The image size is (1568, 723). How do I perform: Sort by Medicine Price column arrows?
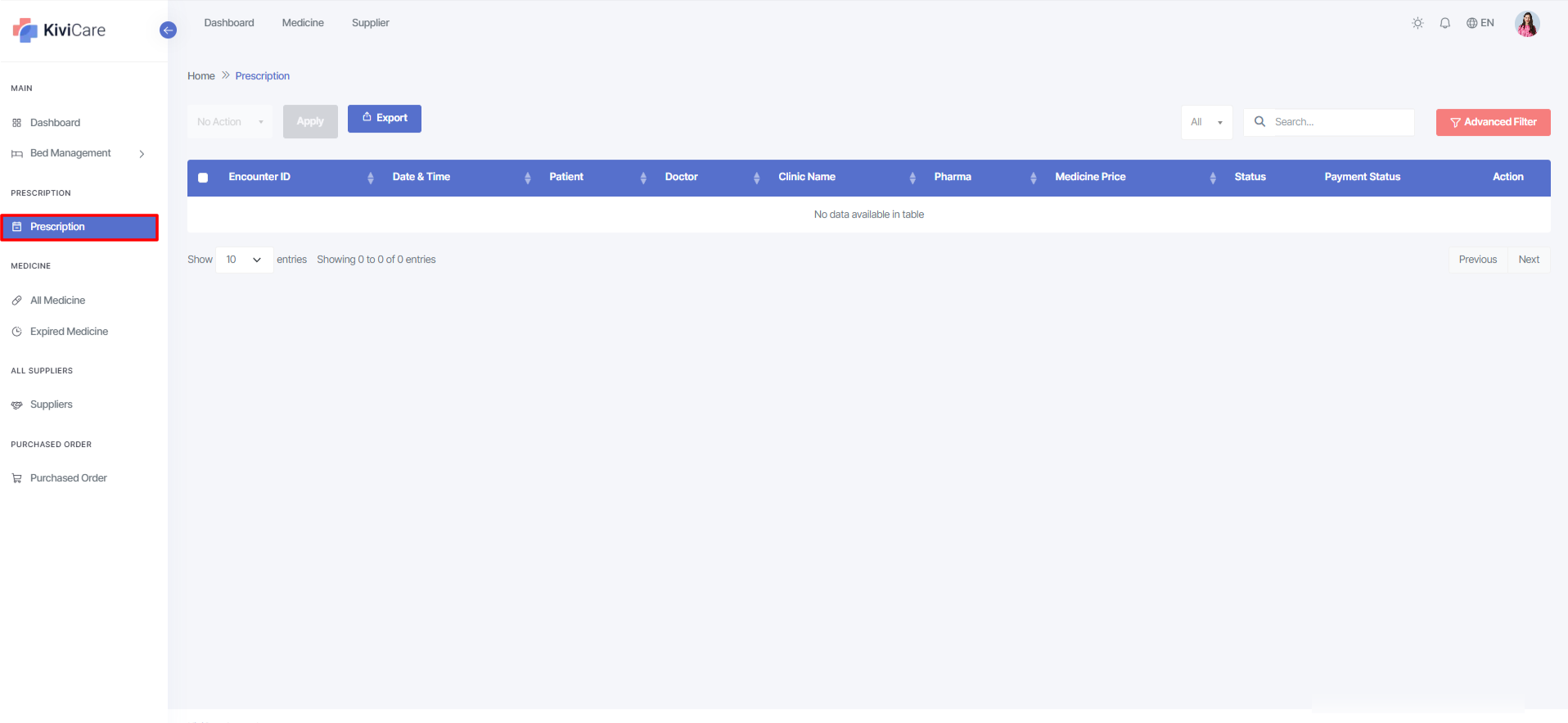click(x=1212, y=178)
